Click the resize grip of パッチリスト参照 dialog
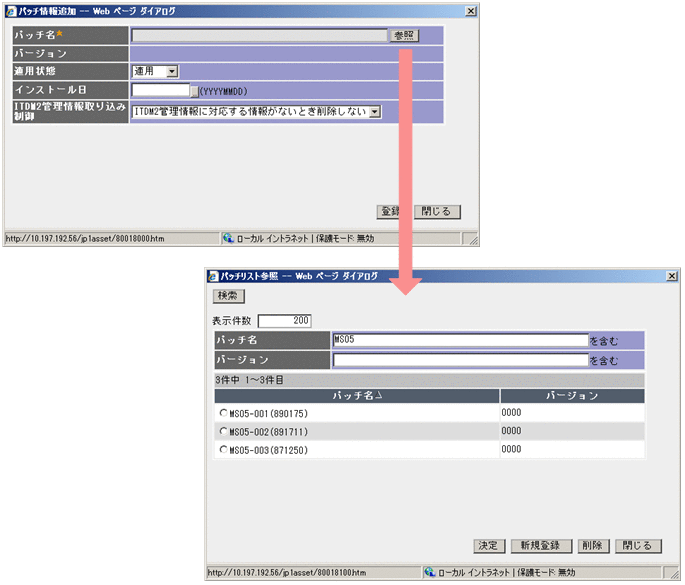 (x=674, y=573)
